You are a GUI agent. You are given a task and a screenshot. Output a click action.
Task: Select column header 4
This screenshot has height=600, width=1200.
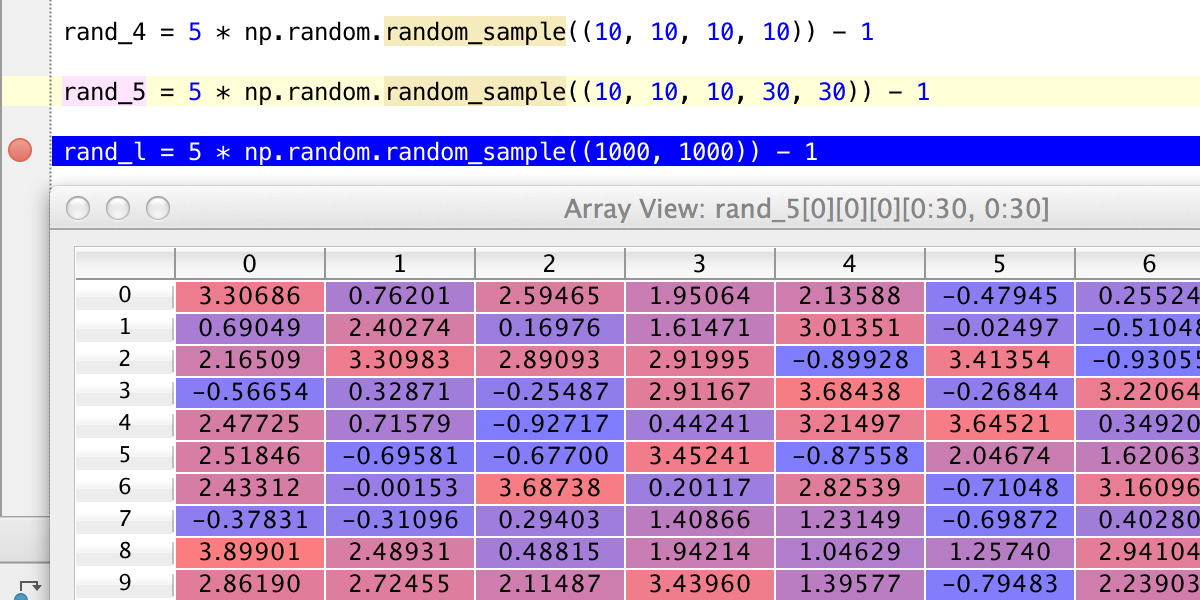pyautogui.click(x=850, y=264)
